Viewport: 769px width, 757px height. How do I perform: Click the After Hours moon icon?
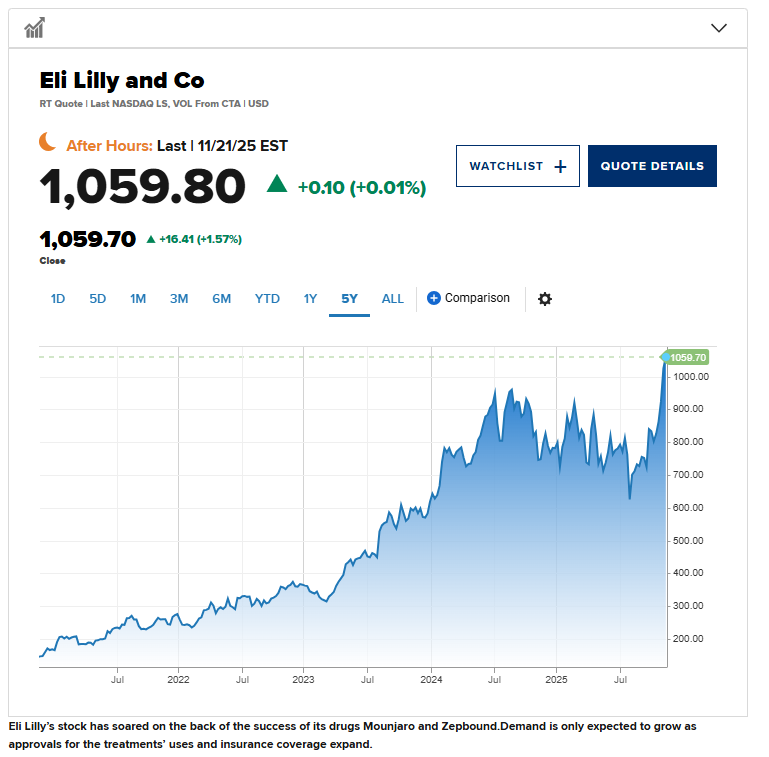(48, 142)
